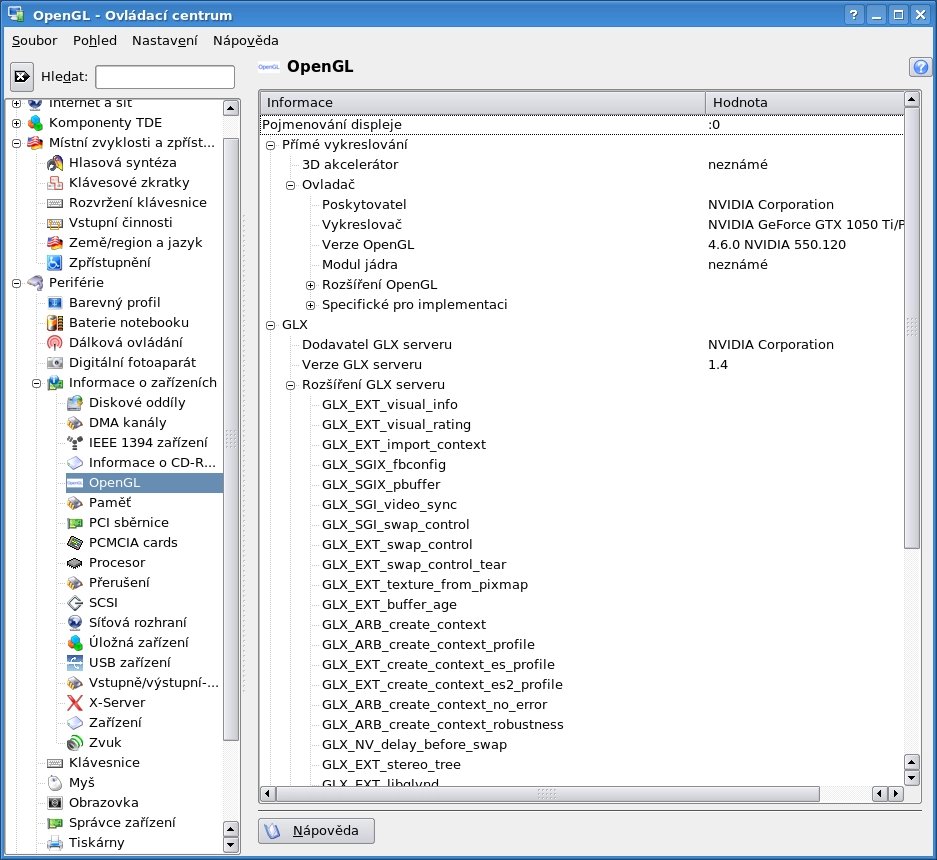
Task: Click the clear search icon beside Hledat
Action: click(x=22, y=76)
